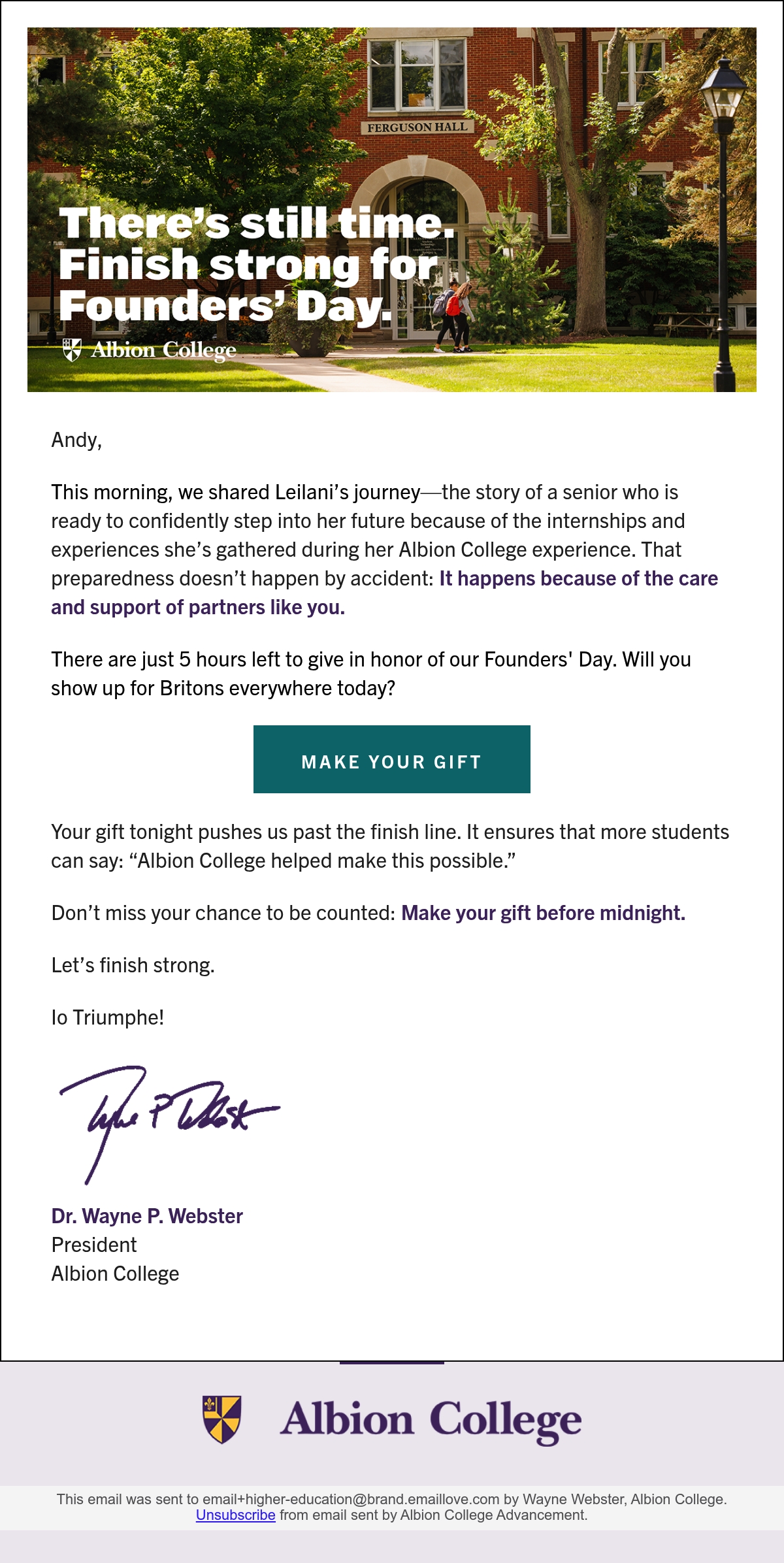Screen dimensions: 784x1563
Task: Click "and support of partners like you." text
Action: coord(198,607)
